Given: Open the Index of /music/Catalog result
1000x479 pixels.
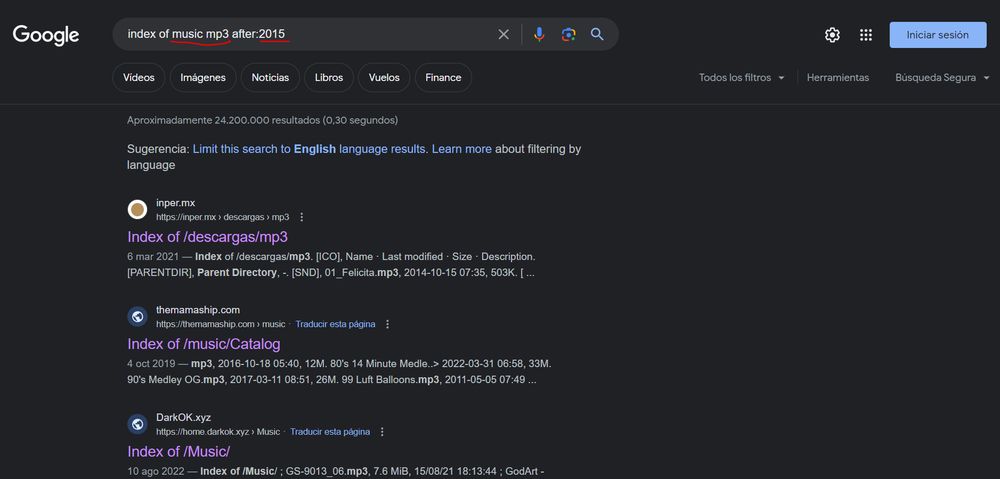Looking at the screenshot, I should [204, 344].
